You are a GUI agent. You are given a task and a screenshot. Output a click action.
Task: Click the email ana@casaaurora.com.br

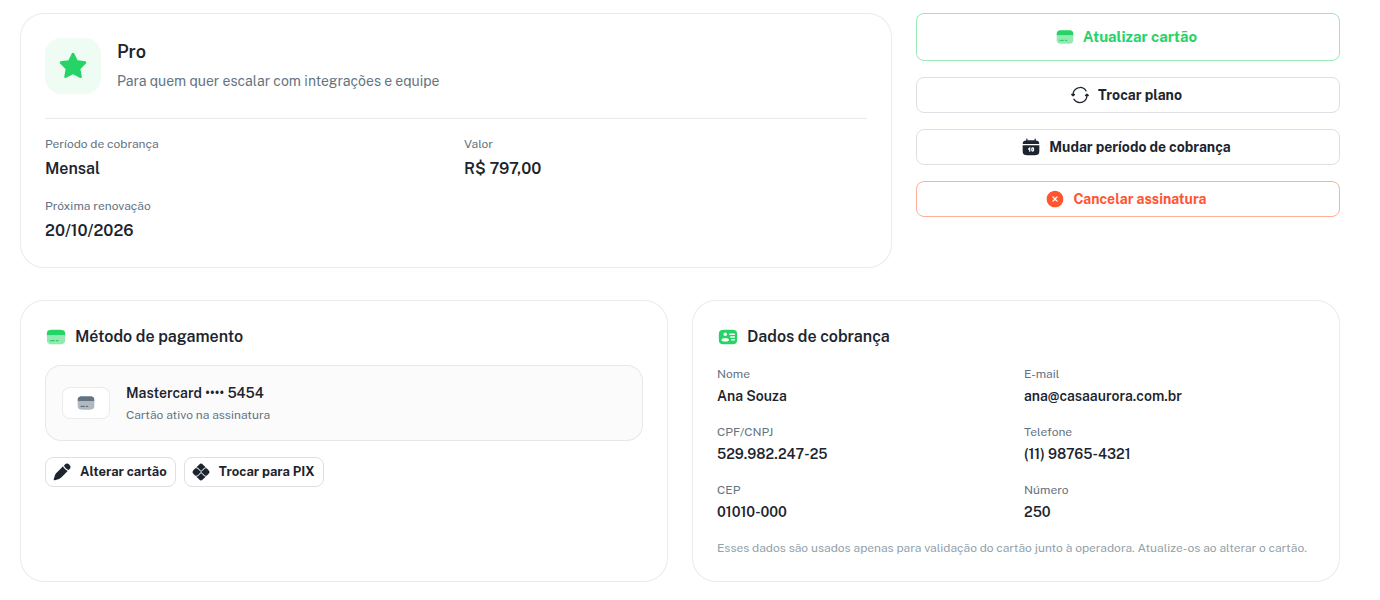[1103, 396]
